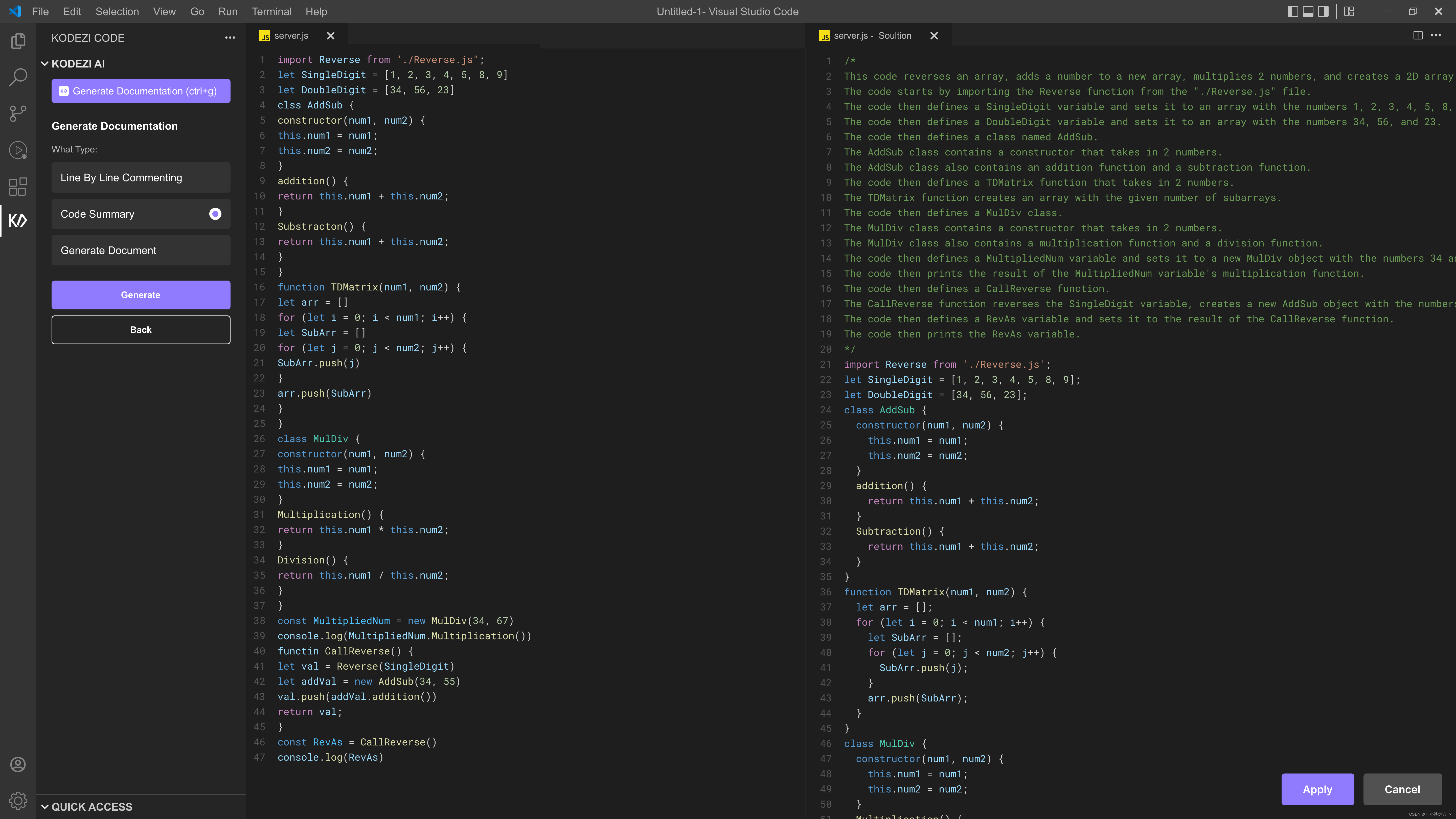Apply the suggested solution
Screen dimensions: 1456x819
pyautogui.click(x=1317, y=790)
